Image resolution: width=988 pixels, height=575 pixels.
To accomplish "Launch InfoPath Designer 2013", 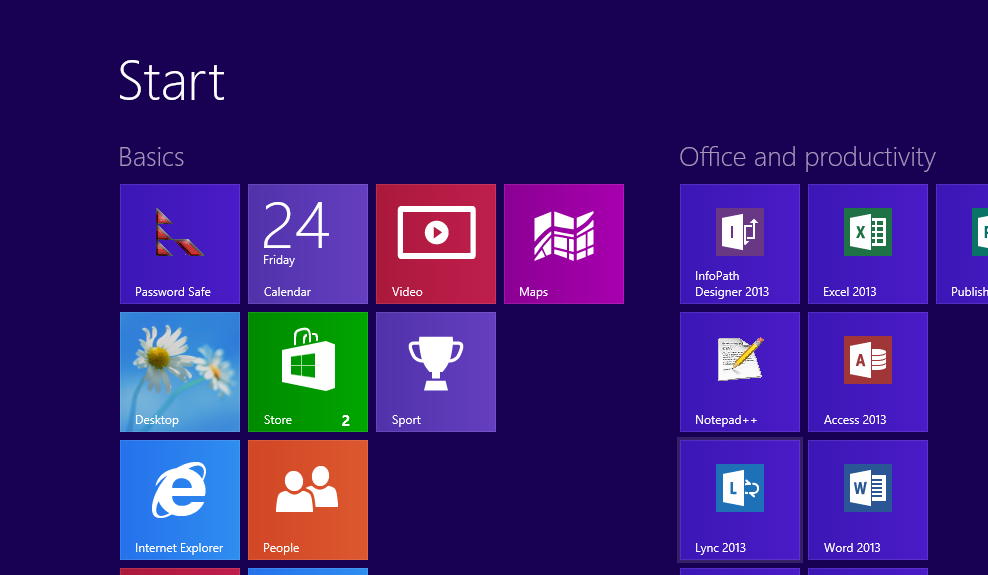I will coord(740,244).
